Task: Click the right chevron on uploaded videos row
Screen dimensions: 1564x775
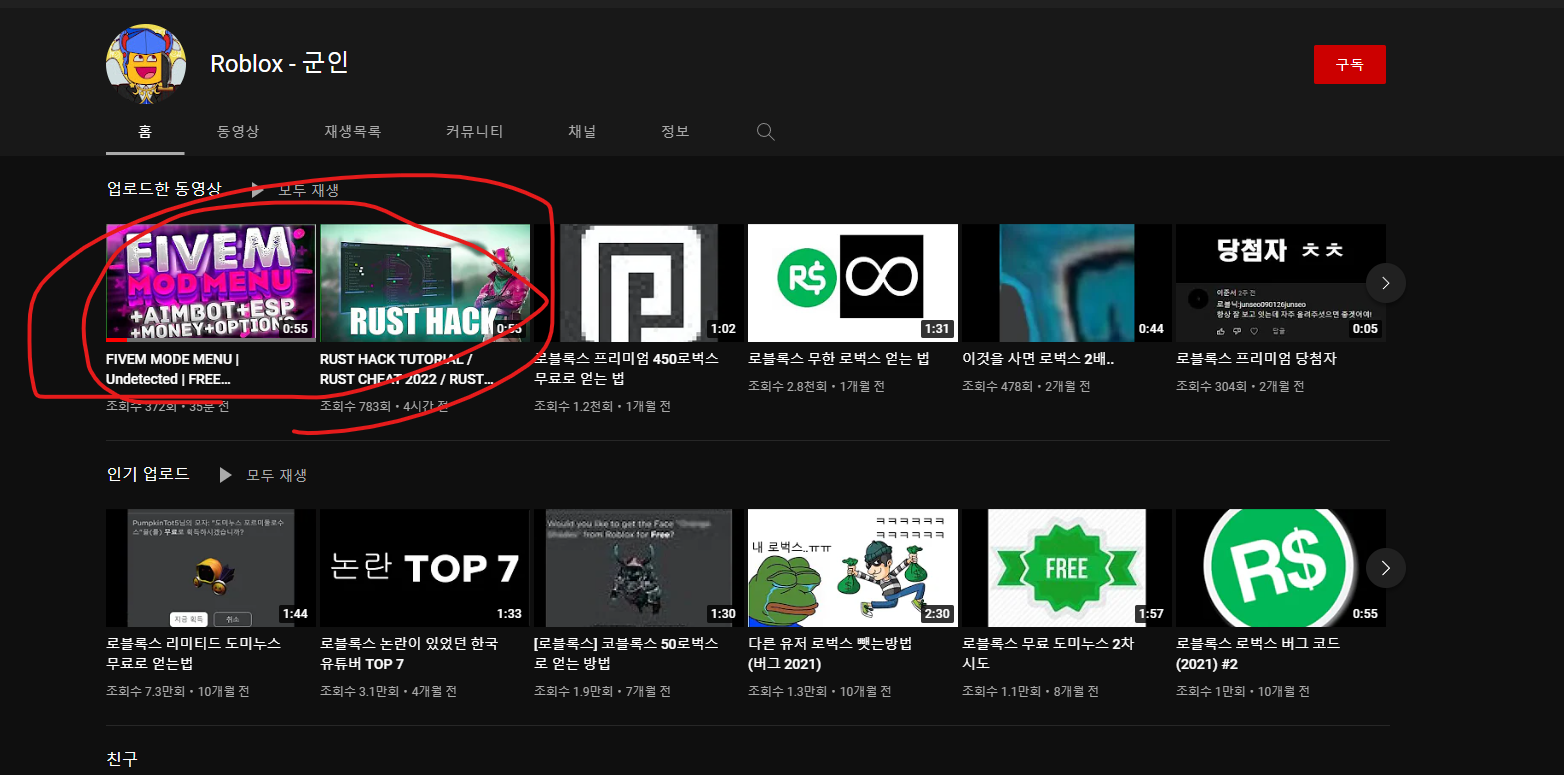Action: (x=1385, y=283)
